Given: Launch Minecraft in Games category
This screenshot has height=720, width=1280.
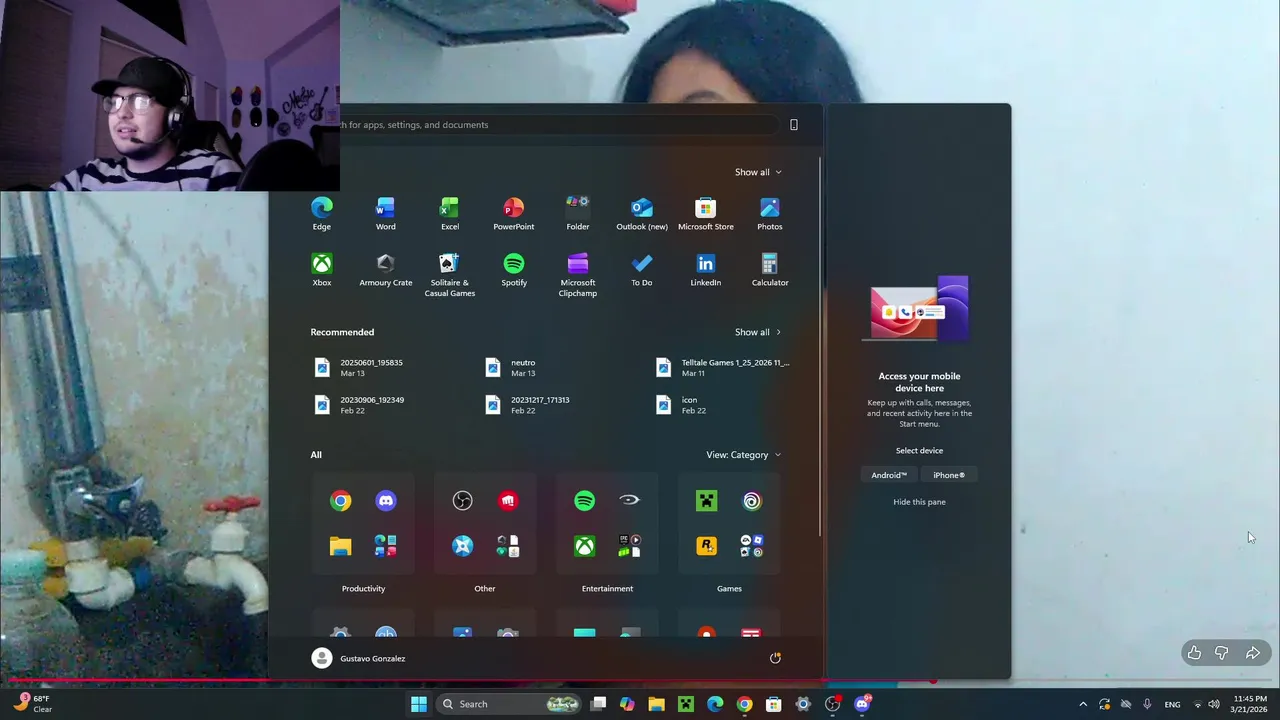Looking at the screenshot, I should (707, 501).
